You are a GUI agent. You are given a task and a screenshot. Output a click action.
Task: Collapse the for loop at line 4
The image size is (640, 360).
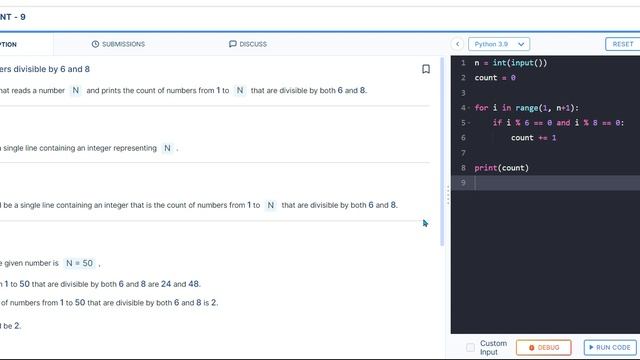469,108
